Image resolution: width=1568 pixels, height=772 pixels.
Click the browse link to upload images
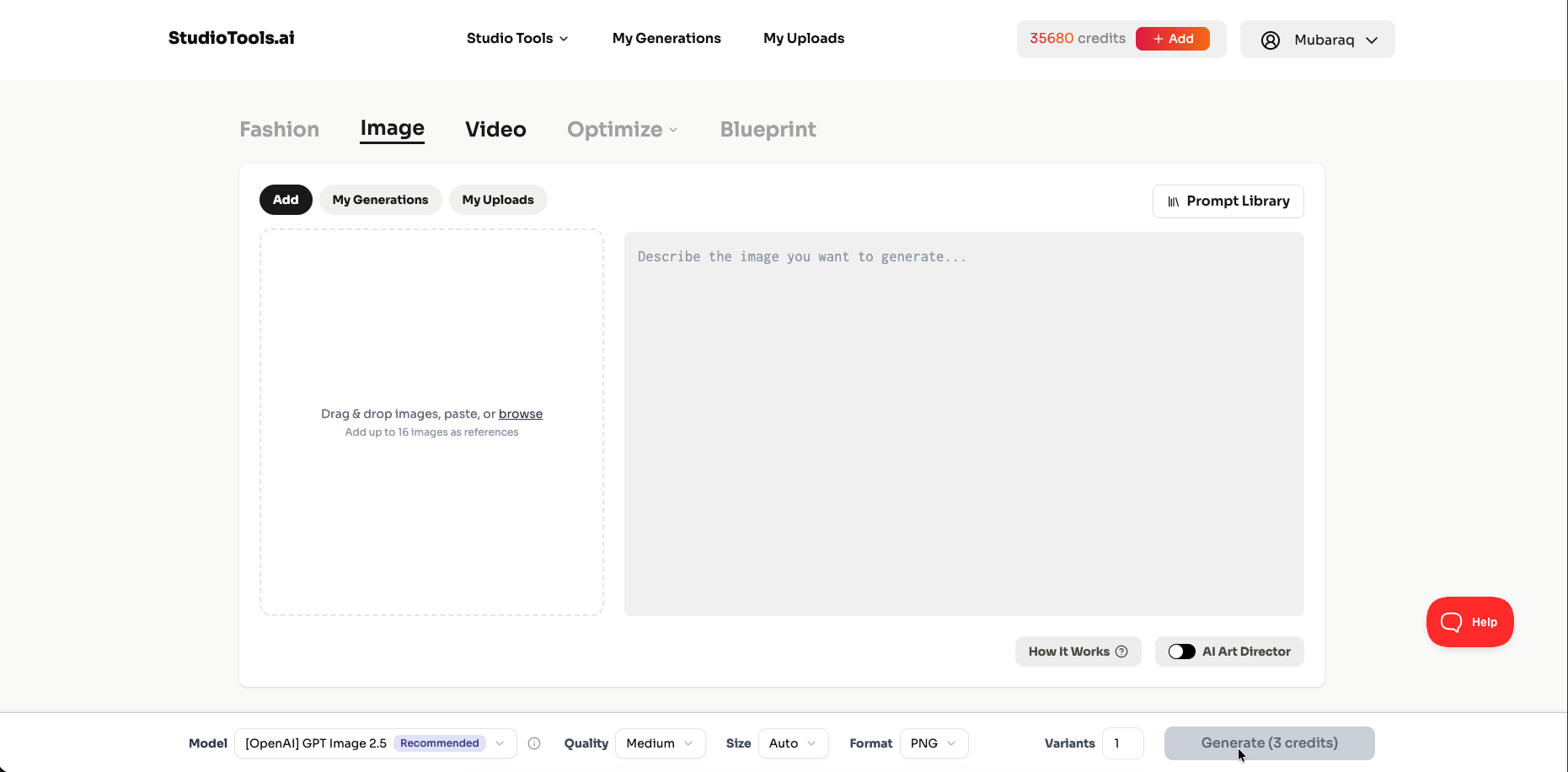click(x=521, y=414)
